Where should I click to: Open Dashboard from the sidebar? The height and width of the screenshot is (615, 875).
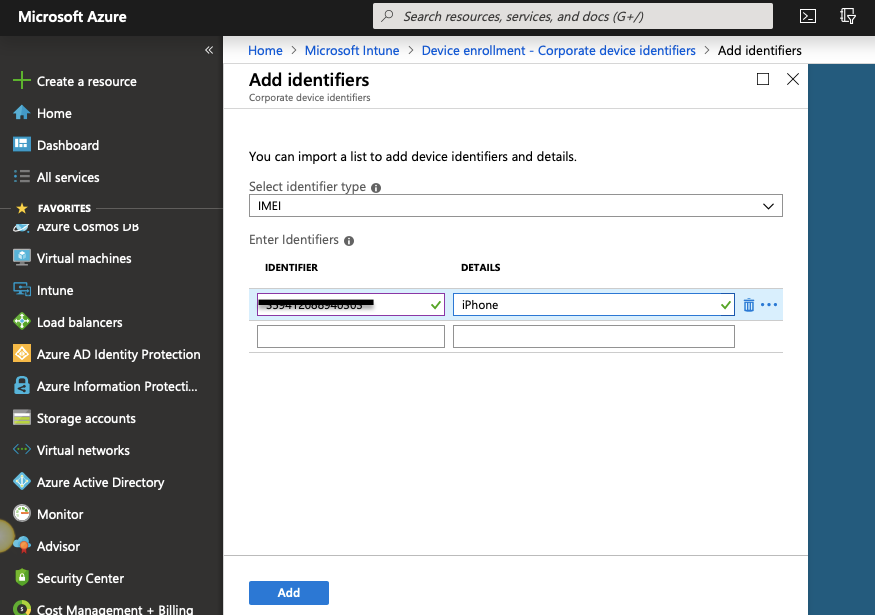point(68,145)
